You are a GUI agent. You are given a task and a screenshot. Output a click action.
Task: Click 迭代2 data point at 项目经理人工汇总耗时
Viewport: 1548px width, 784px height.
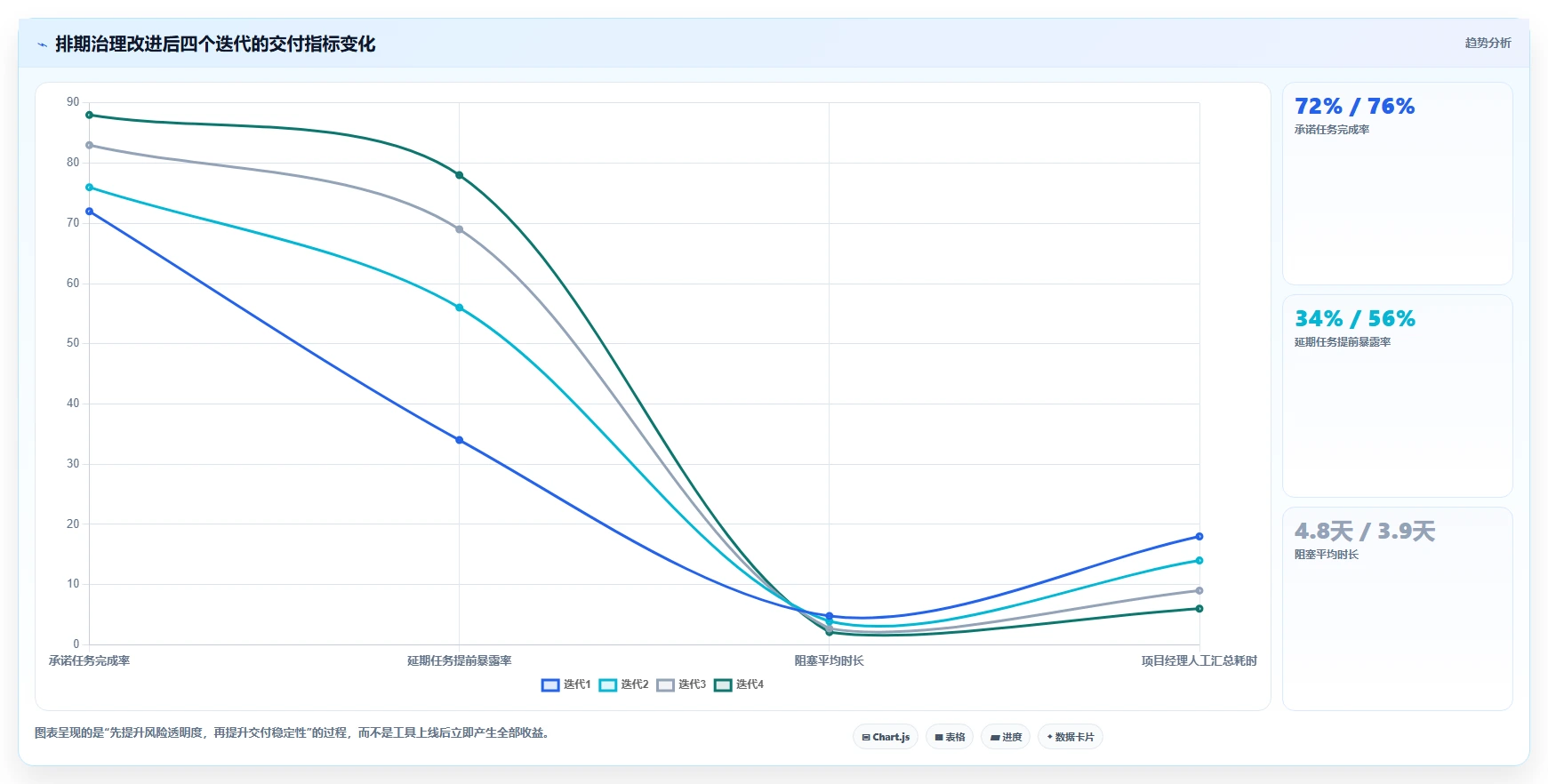(1199, 561)
